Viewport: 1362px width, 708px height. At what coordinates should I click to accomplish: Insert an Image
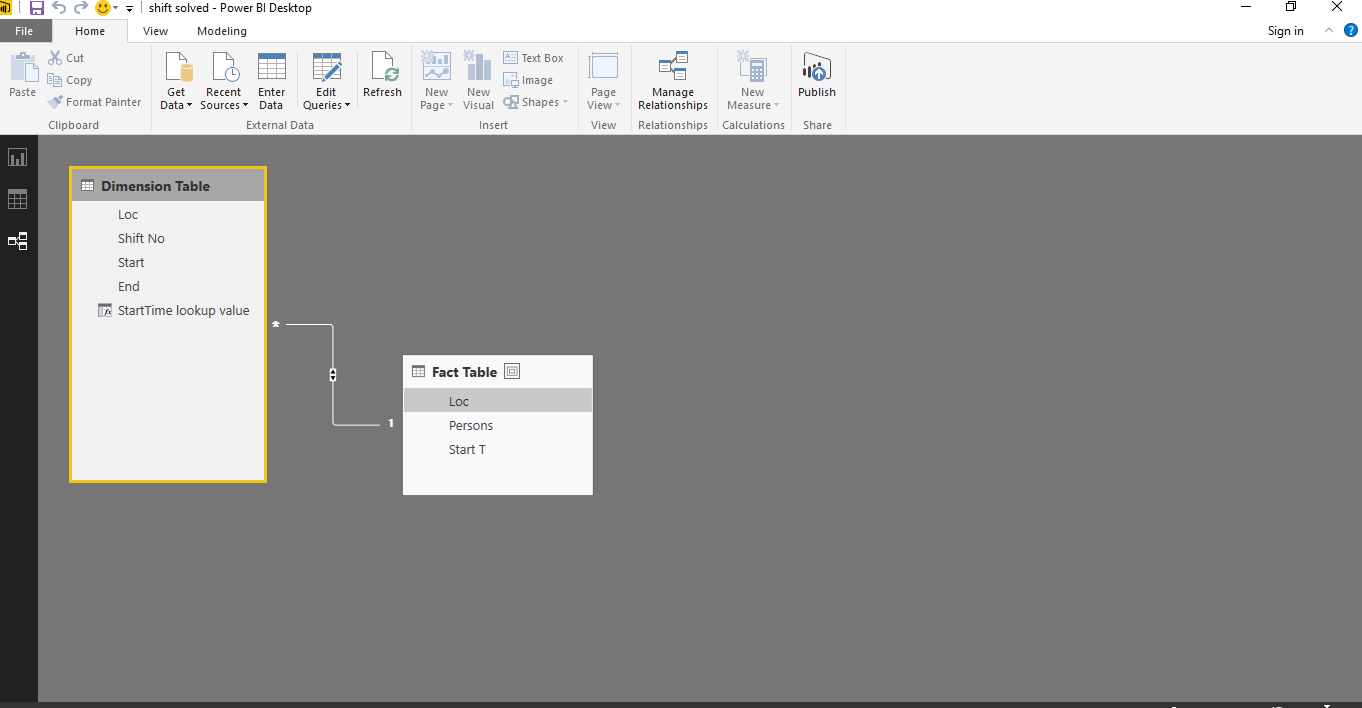(x=529, y=80)
